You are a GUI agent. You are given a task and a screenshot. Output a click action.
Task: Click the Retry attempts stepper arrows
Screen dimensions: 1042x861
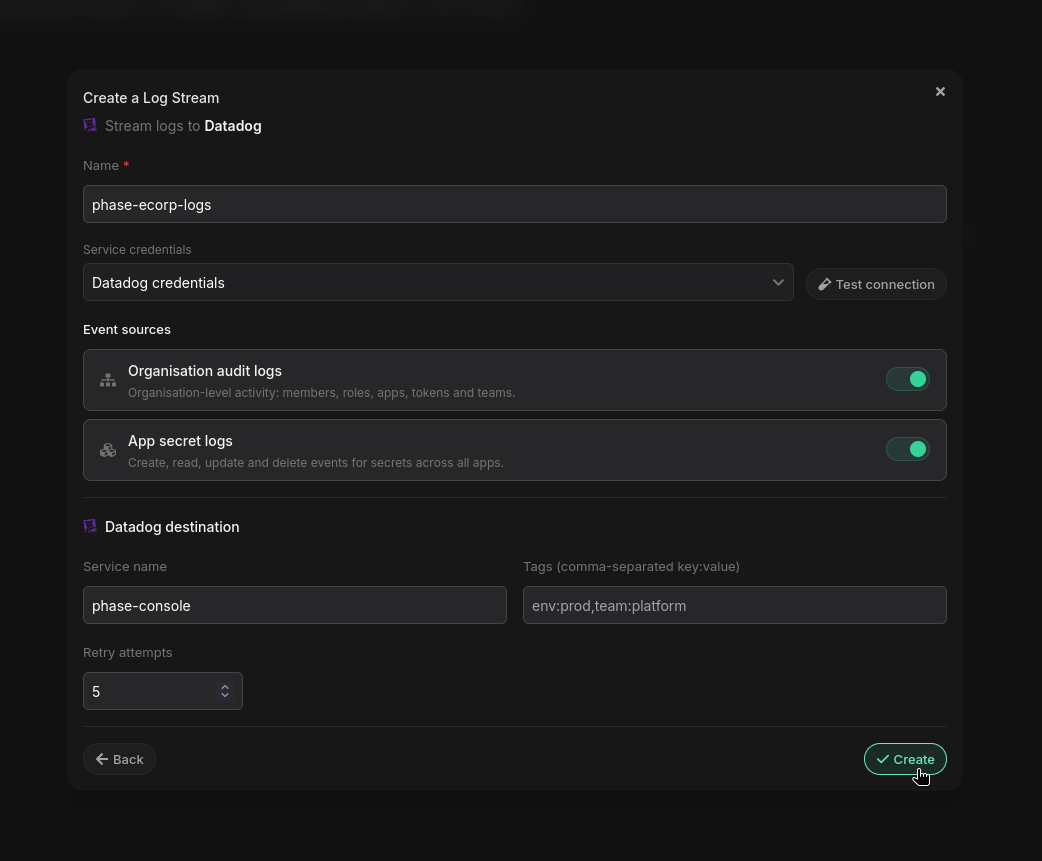point(225,691)
